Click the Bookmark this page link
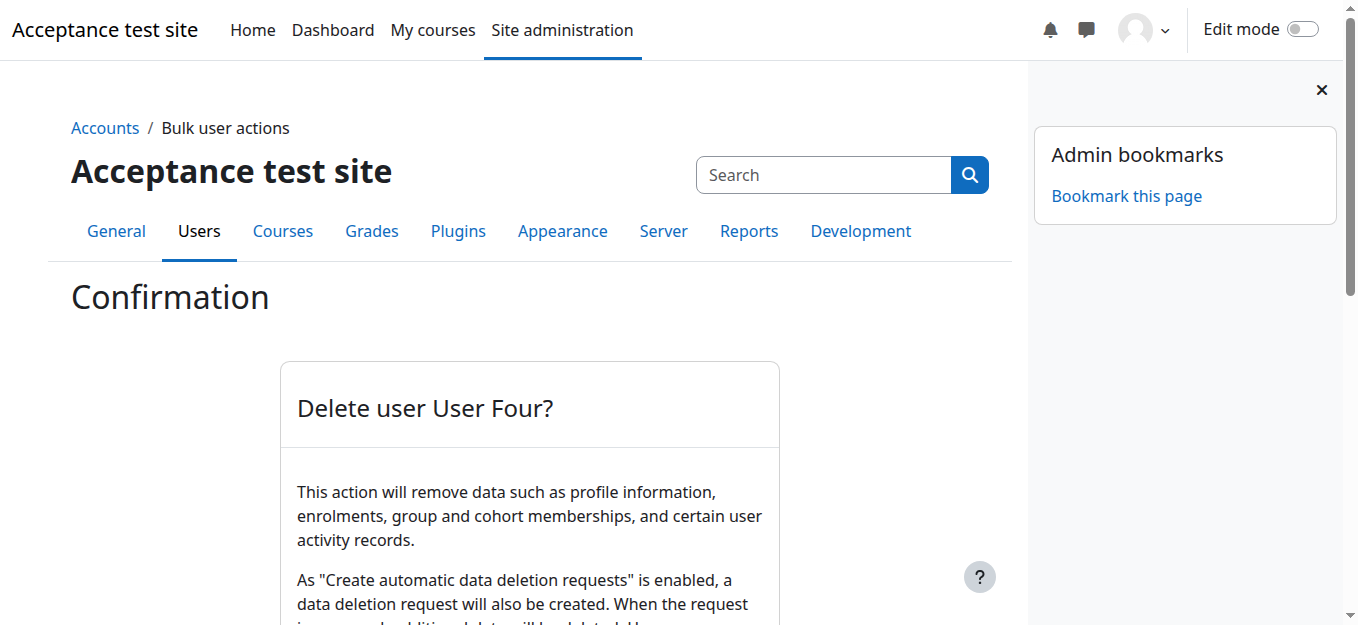Screen dimensions: 1358x625 pyautogui.click(x=1126, y=196)
